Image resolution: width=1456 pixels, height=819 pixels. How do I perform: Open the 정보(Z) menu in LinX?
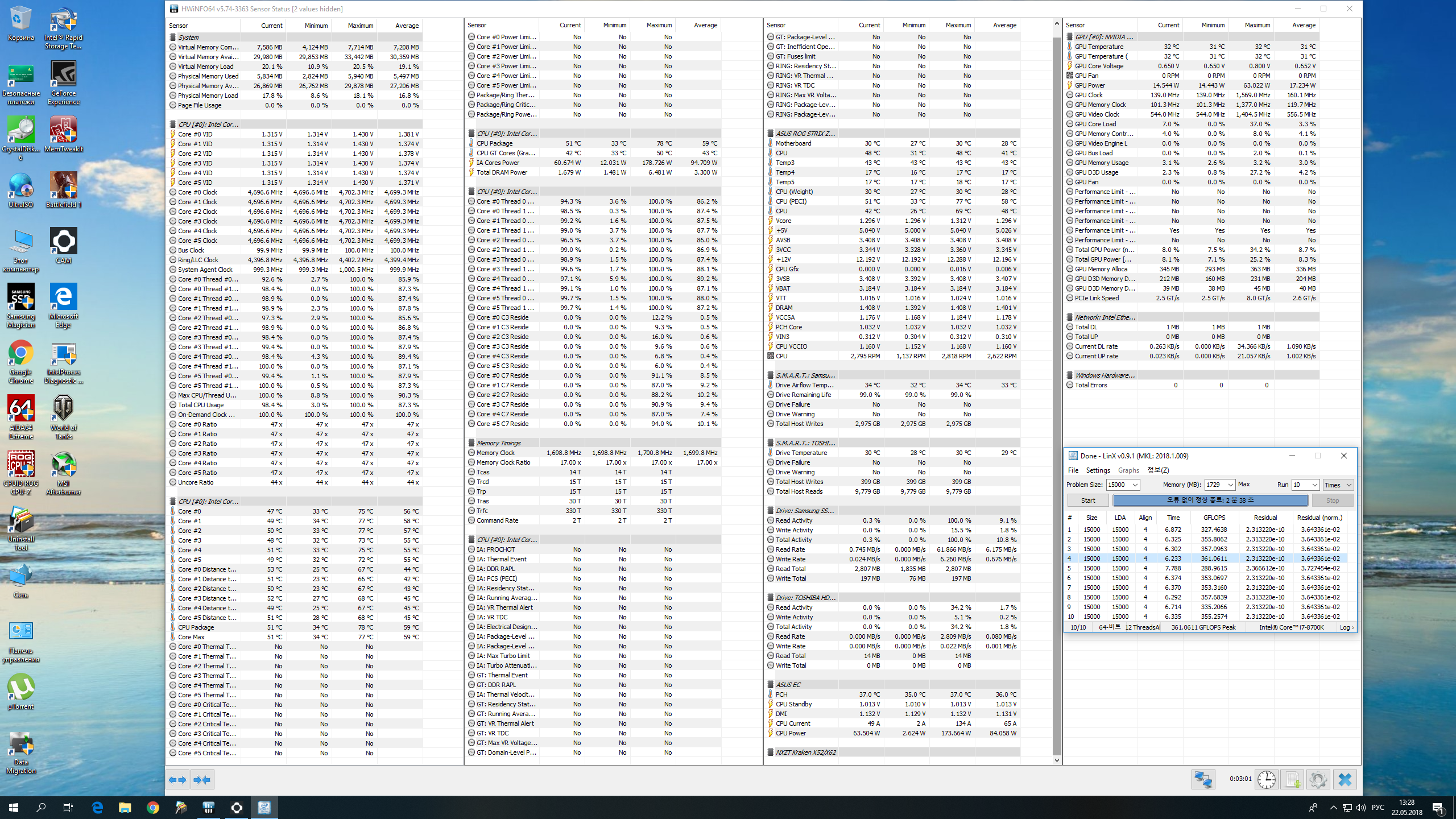point(1158,470)
